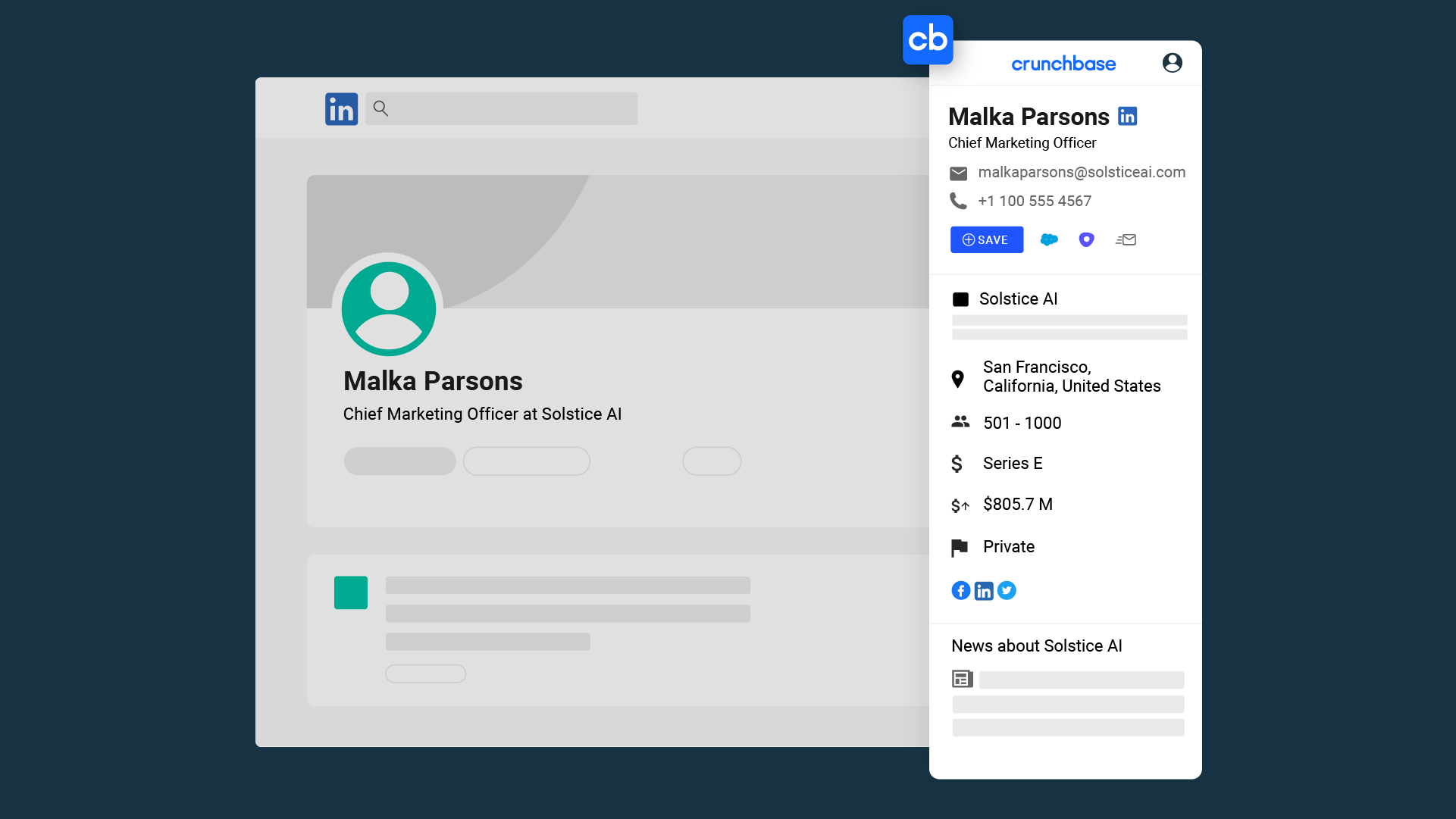This screenshot has width=1456, height=819.
Task: Click the LinkedIn search magnifier icon
Action: pos(381,109)
